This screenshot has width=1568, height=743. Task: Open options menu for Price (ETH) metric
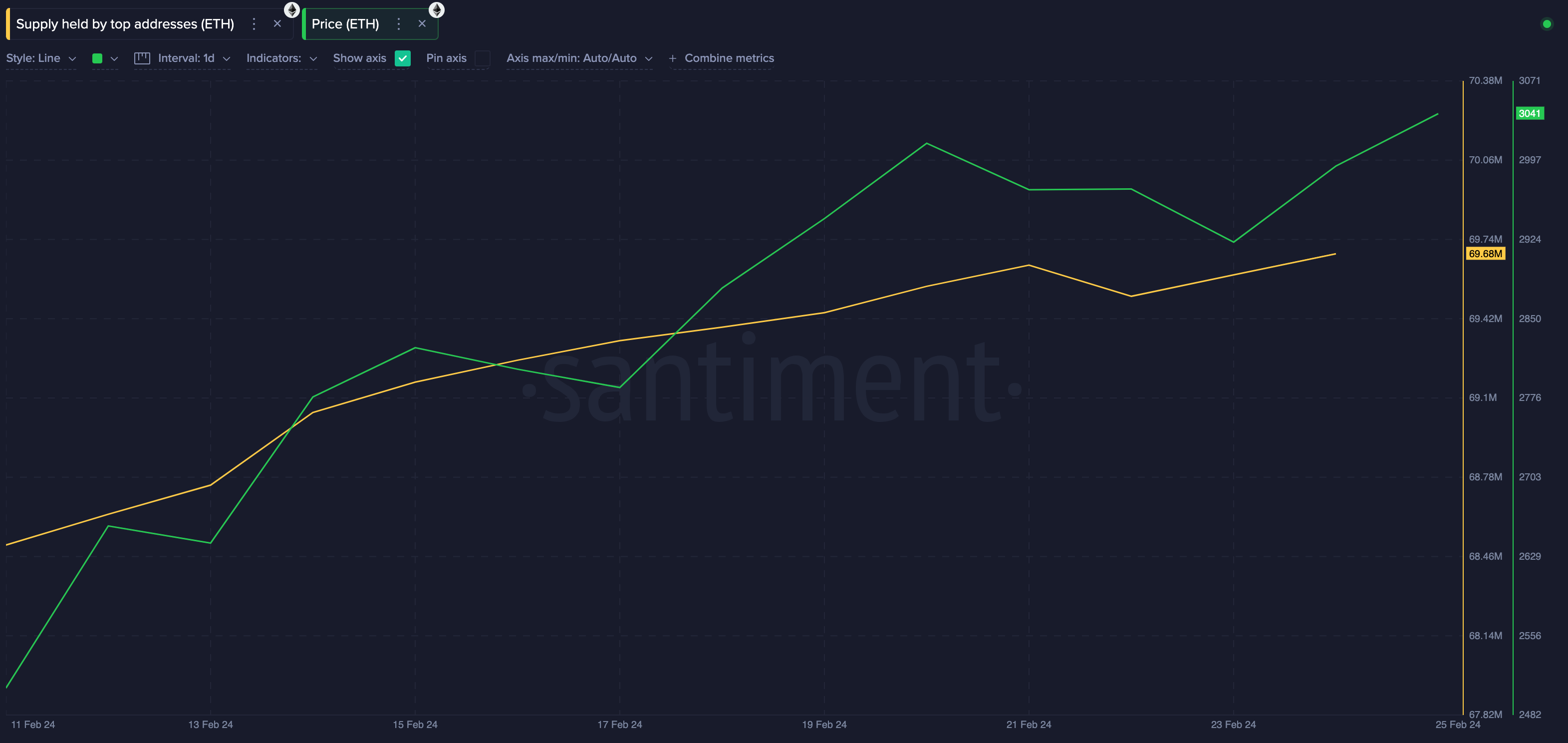coord(399,24)
